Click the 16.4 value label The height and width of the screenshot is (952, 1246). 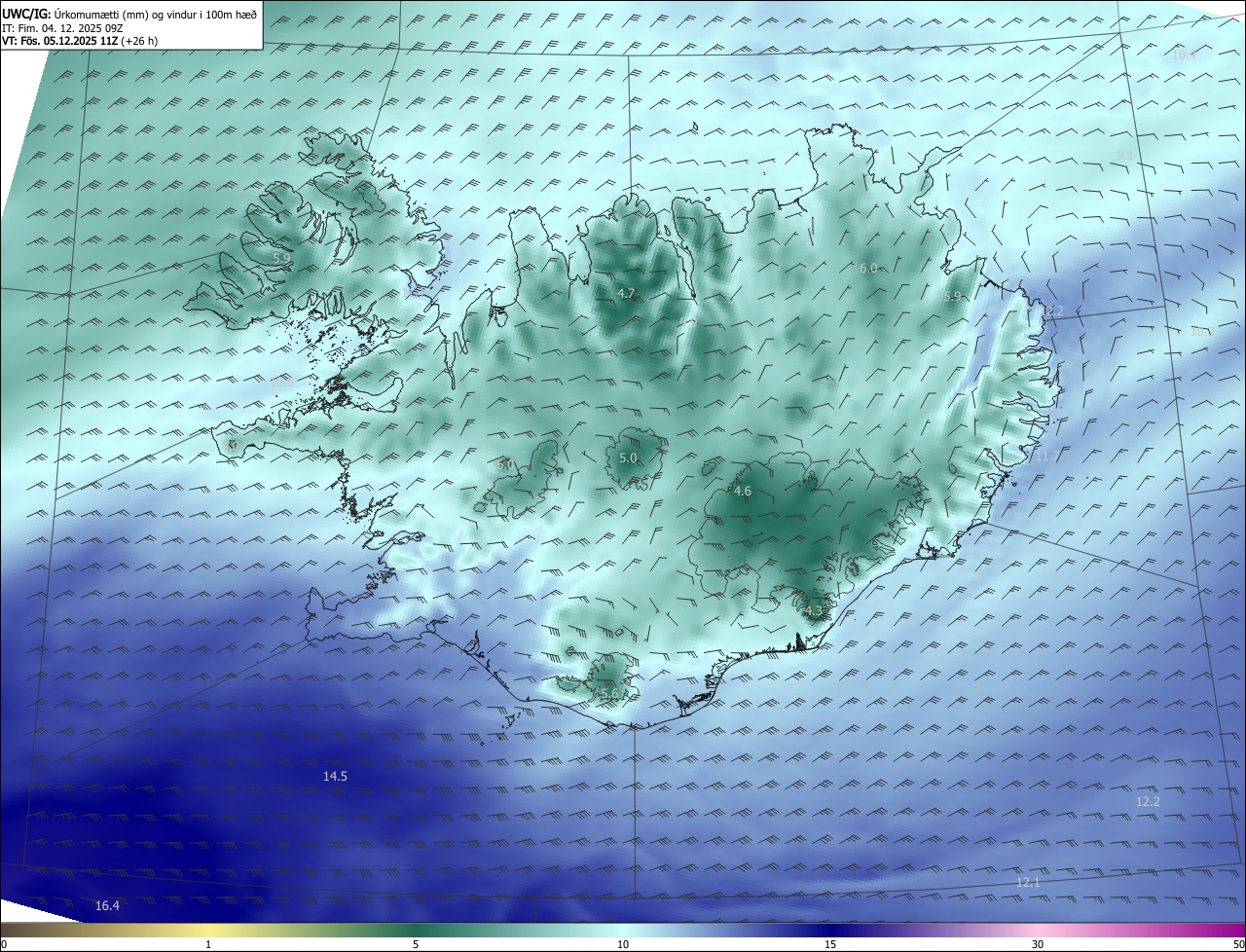pyautogui.click(x=107, y=905)
